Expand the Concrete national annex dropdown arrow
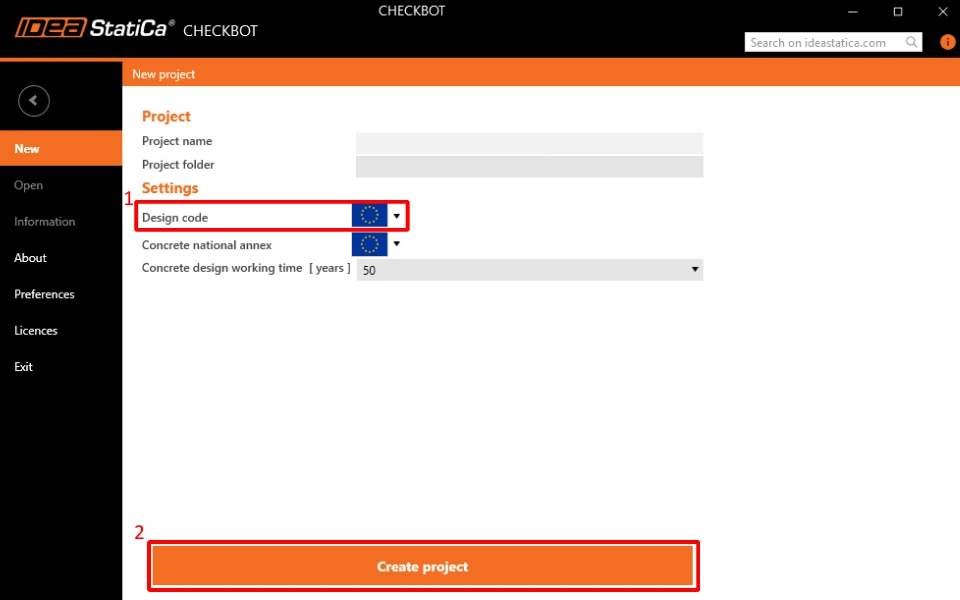This screenshot has width=960, height=600. pyautogui.click(x=397, y=244)
